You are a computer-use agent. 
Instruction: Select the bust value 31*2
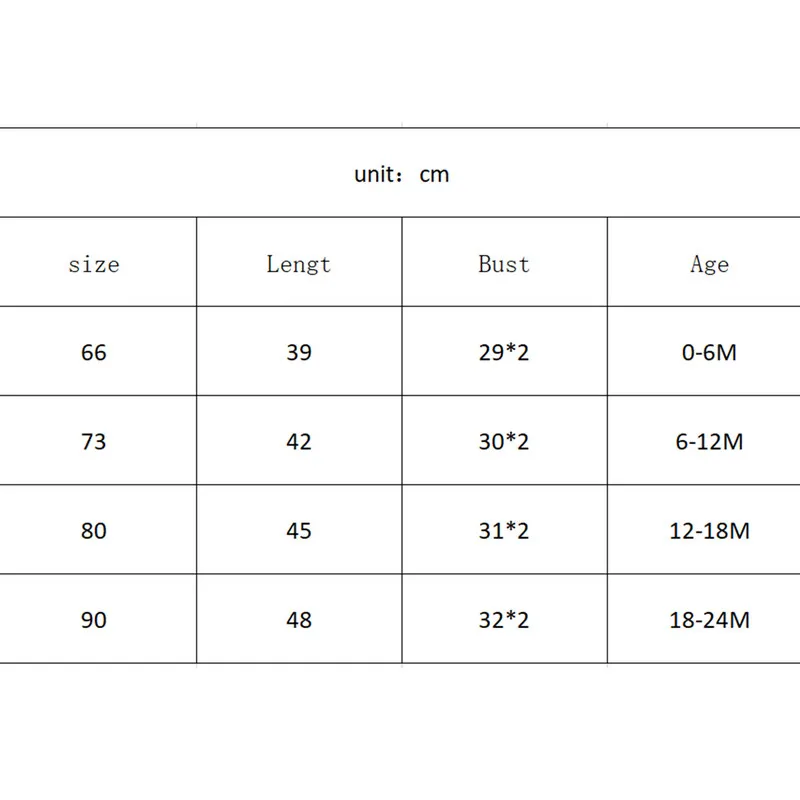pyautogui.click(x=504, y=530)
